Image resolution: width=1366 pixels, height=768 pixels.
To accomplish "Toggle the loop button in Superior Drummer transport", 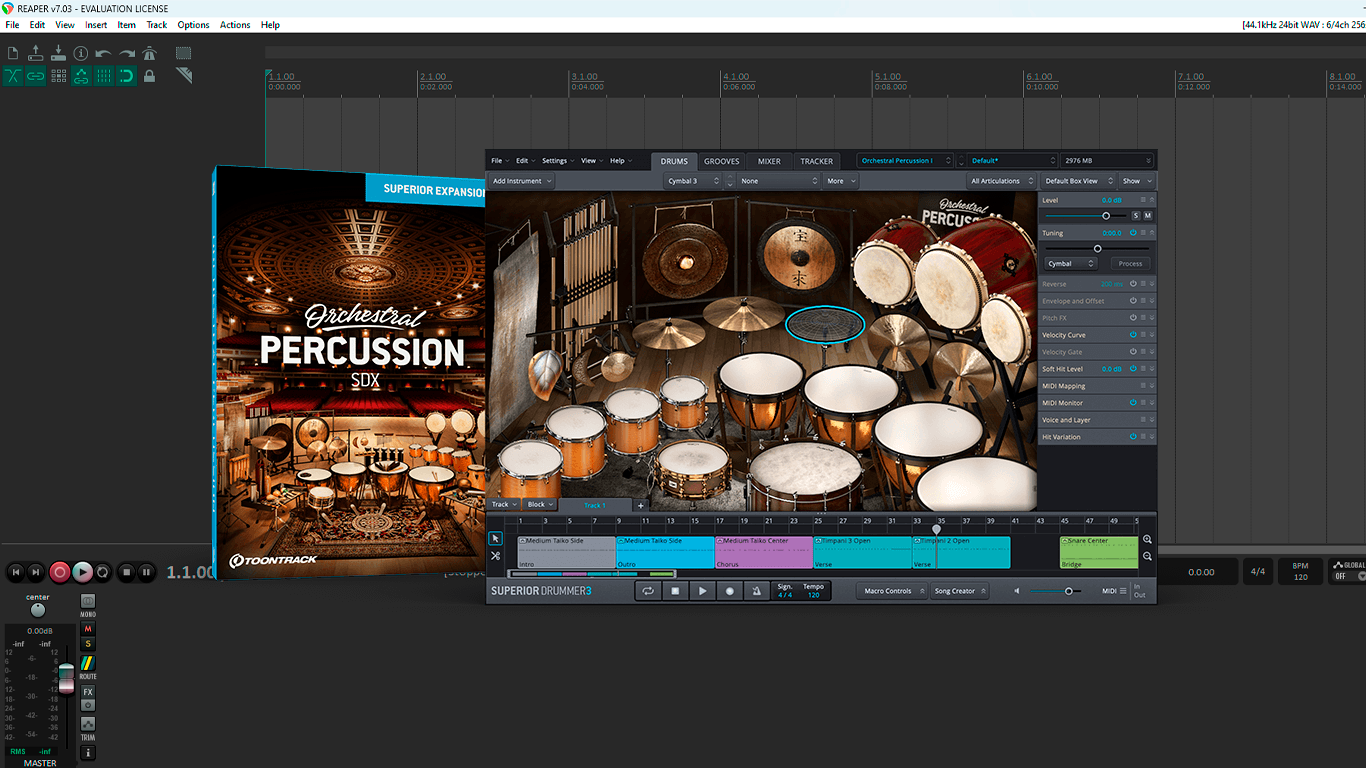I will click(x=648, y=591).
